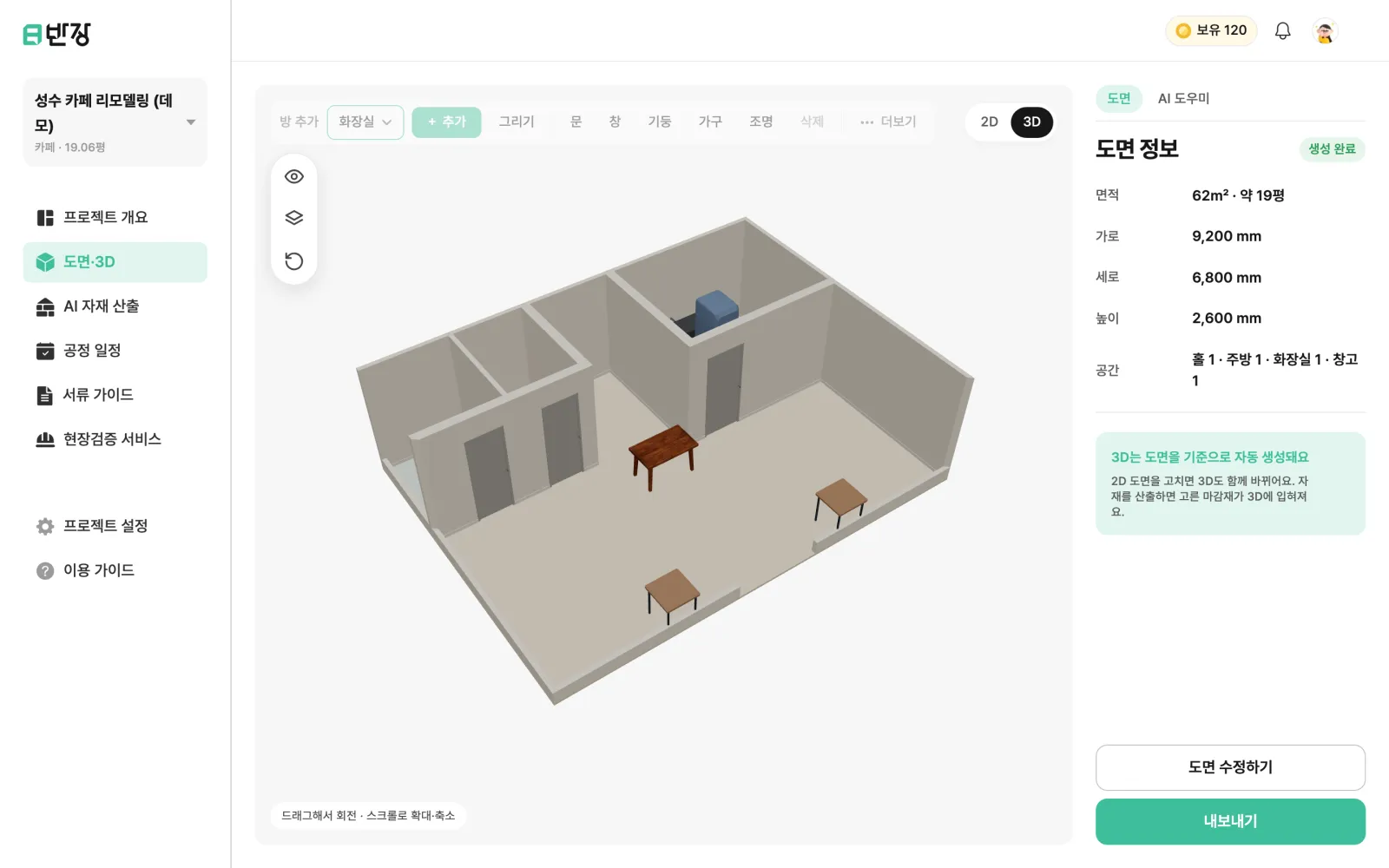Click the 내보내기 export button

coord(1230,821)
